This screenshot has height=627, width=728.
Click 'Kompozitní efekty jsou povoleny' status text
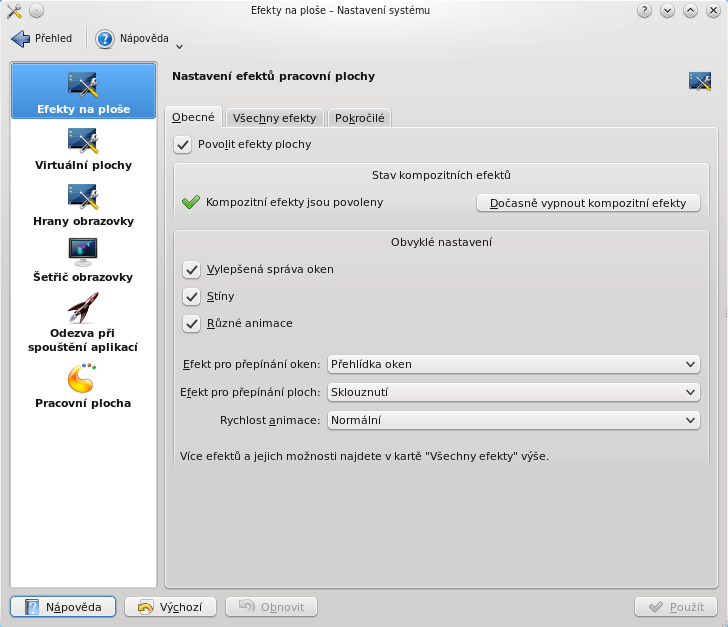[x=294, y=202]
